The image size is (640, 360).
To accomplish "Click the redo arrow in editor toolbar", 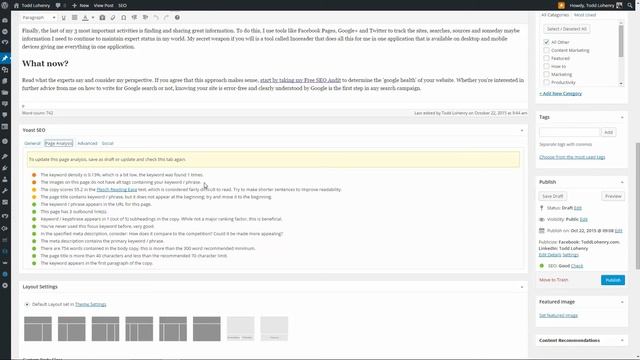I will 166,18.
